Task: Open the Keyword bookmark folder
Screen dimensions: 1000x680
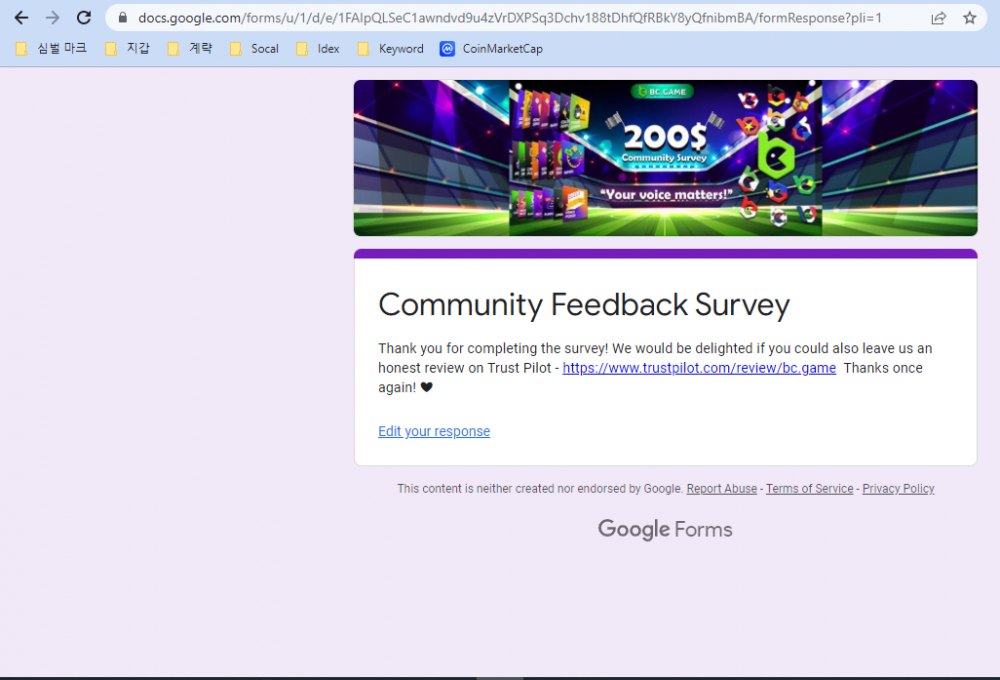Action: [x=390, y=48]
